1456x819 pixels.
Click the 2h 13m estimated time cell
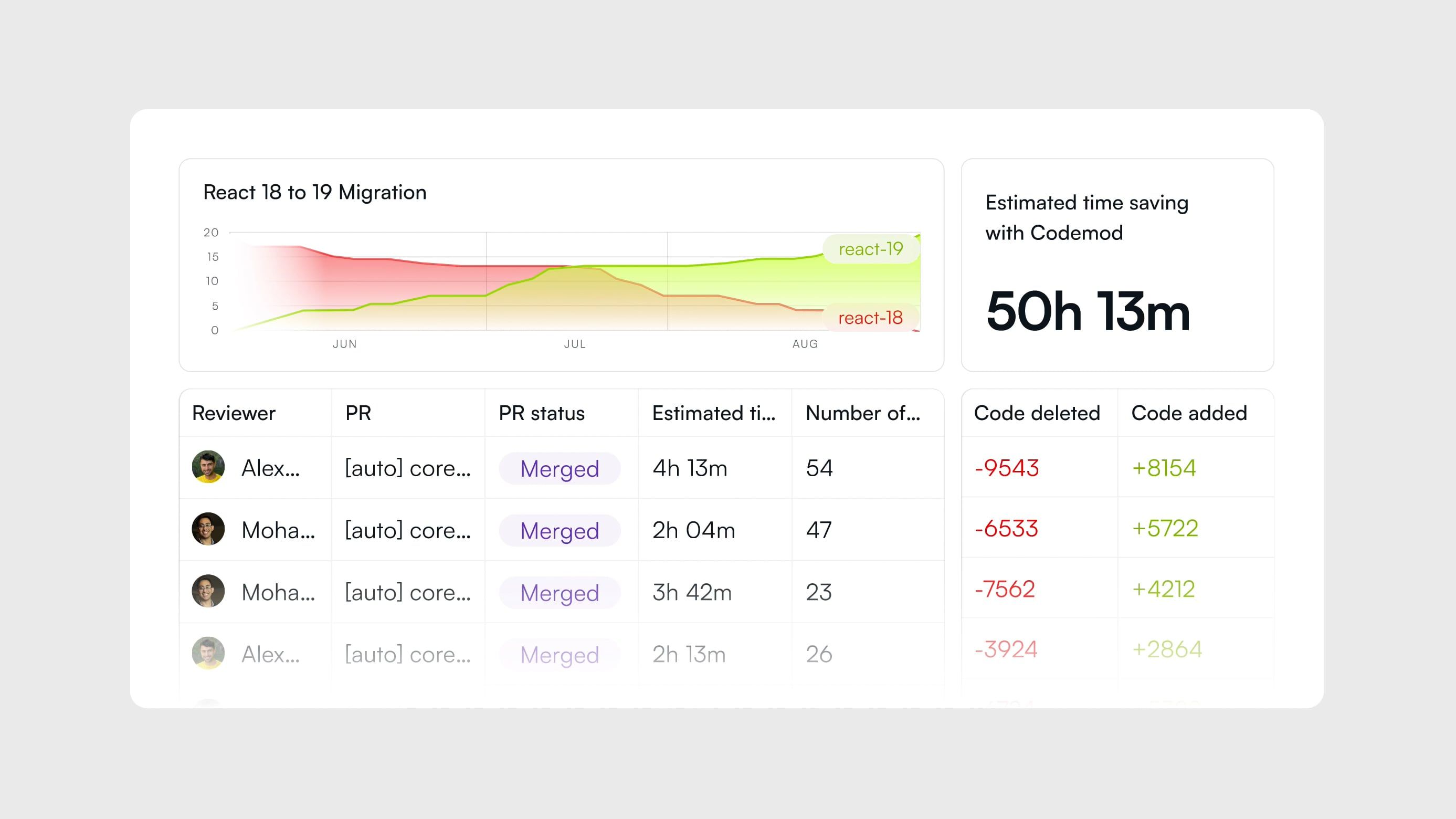689,655
